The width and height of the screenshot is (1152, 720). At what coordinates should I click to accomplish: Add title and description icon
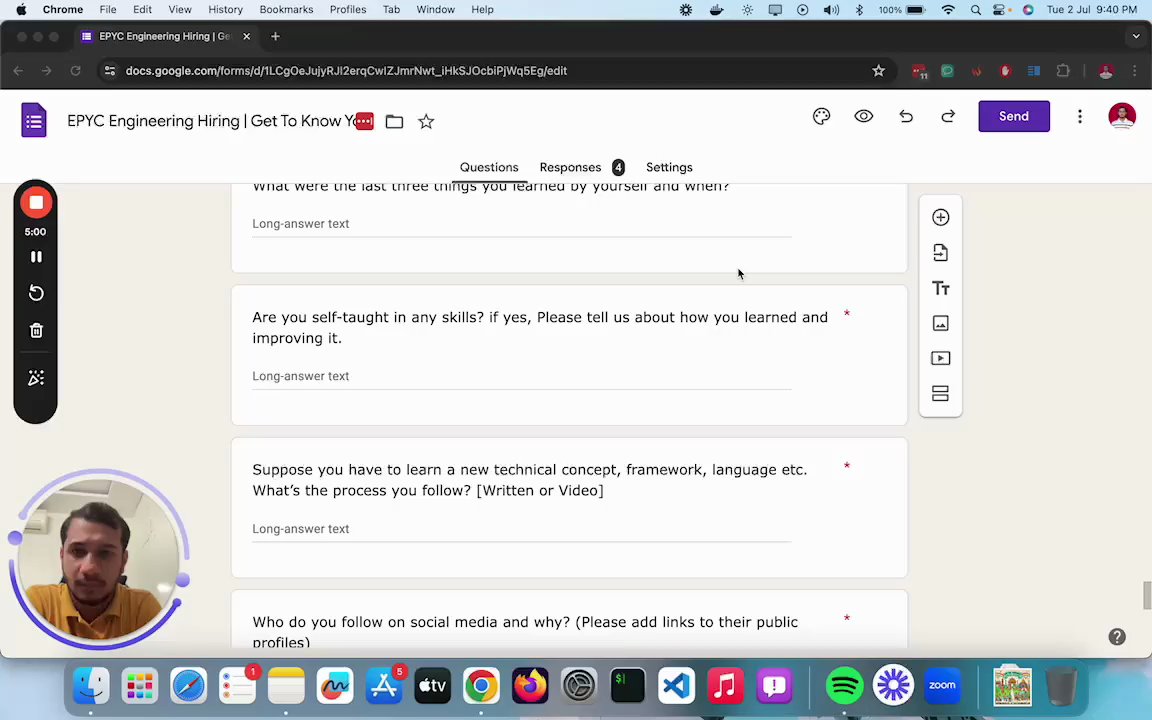(940, 288)
